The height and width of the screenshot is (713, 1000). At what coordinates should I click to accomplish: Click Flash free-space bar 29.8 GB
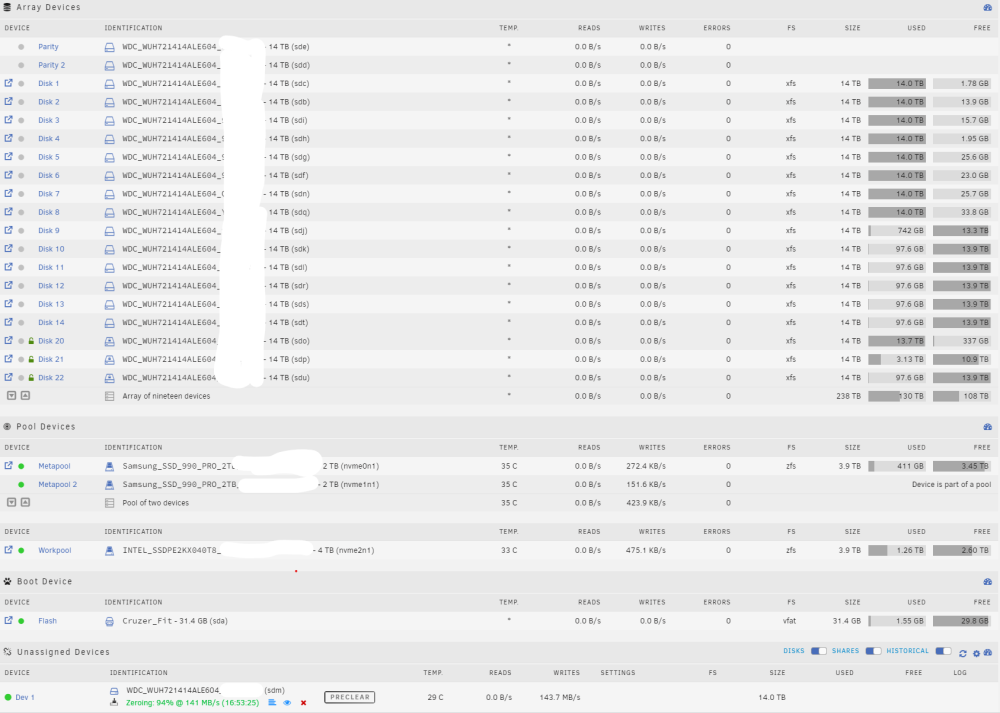(x=962, y=621)
